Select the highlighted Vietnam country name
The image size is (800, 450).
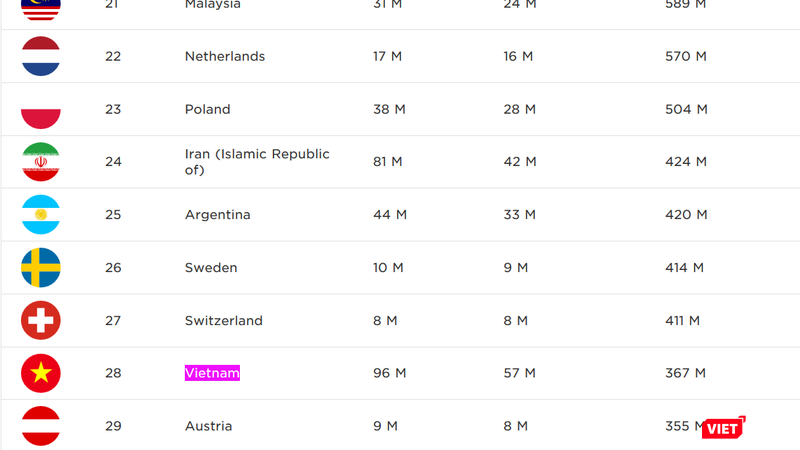[212, 373]
